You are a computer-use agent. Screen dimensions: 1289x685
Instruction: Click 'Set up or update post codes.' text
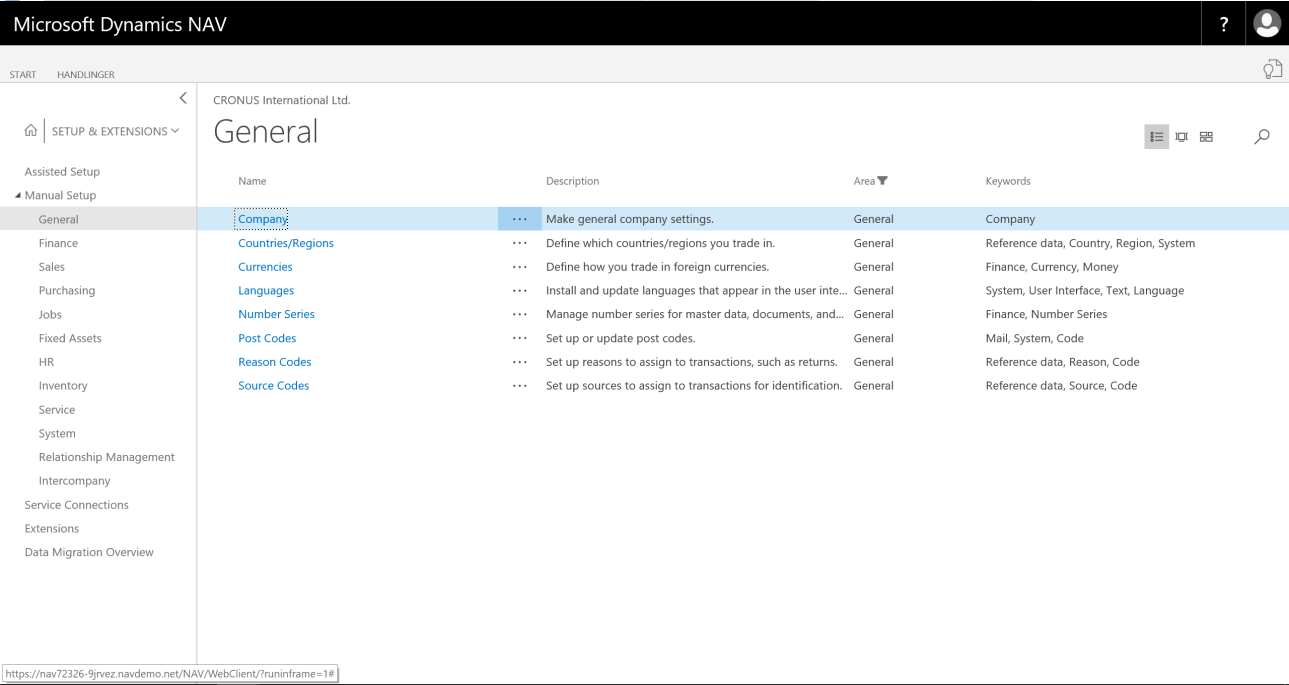[x=620, y=338]
